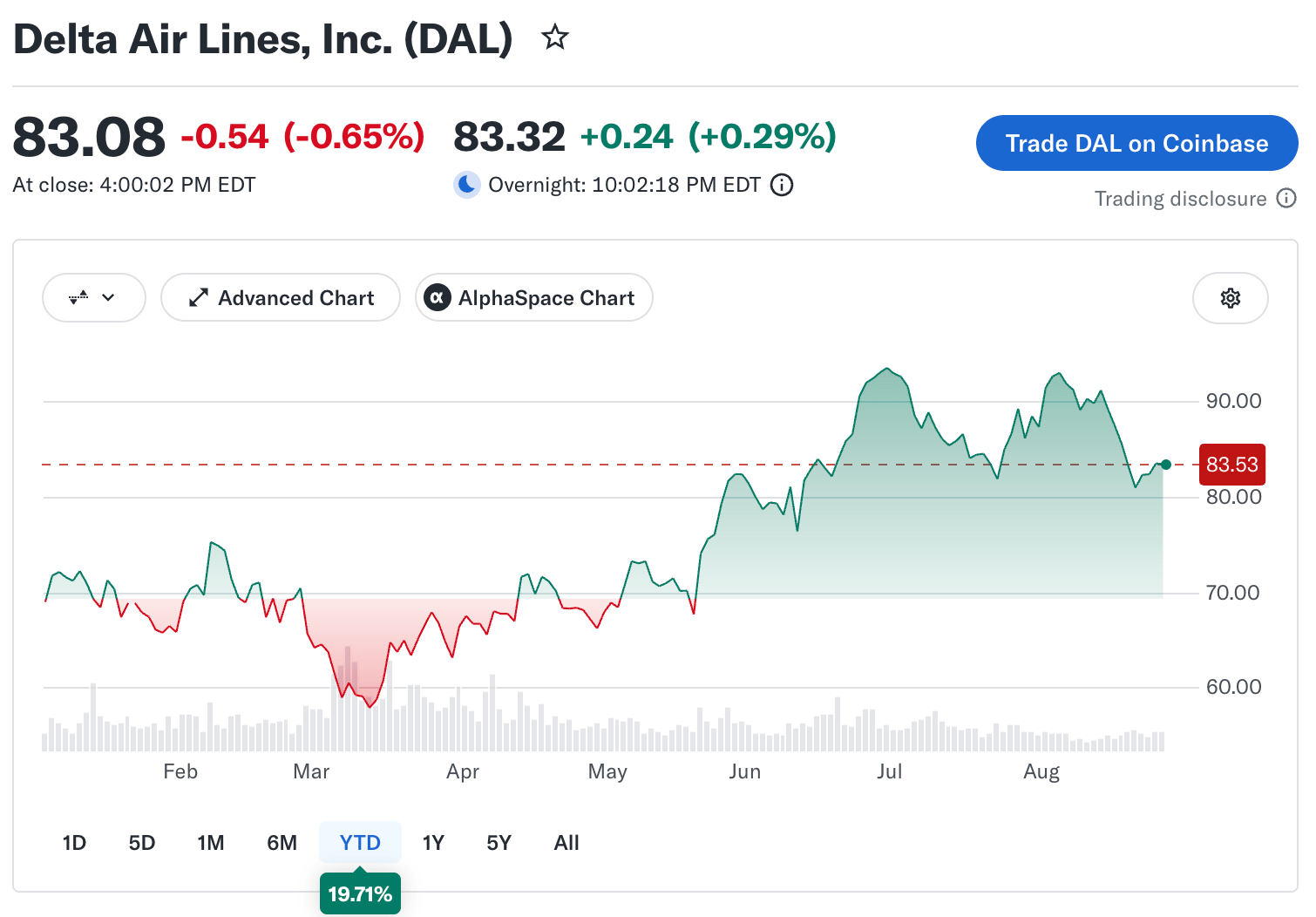Click the Delta Air Lines, Inc. (DAL) heading
This screenshot has width=1316, height=917.
pos(263,39)
